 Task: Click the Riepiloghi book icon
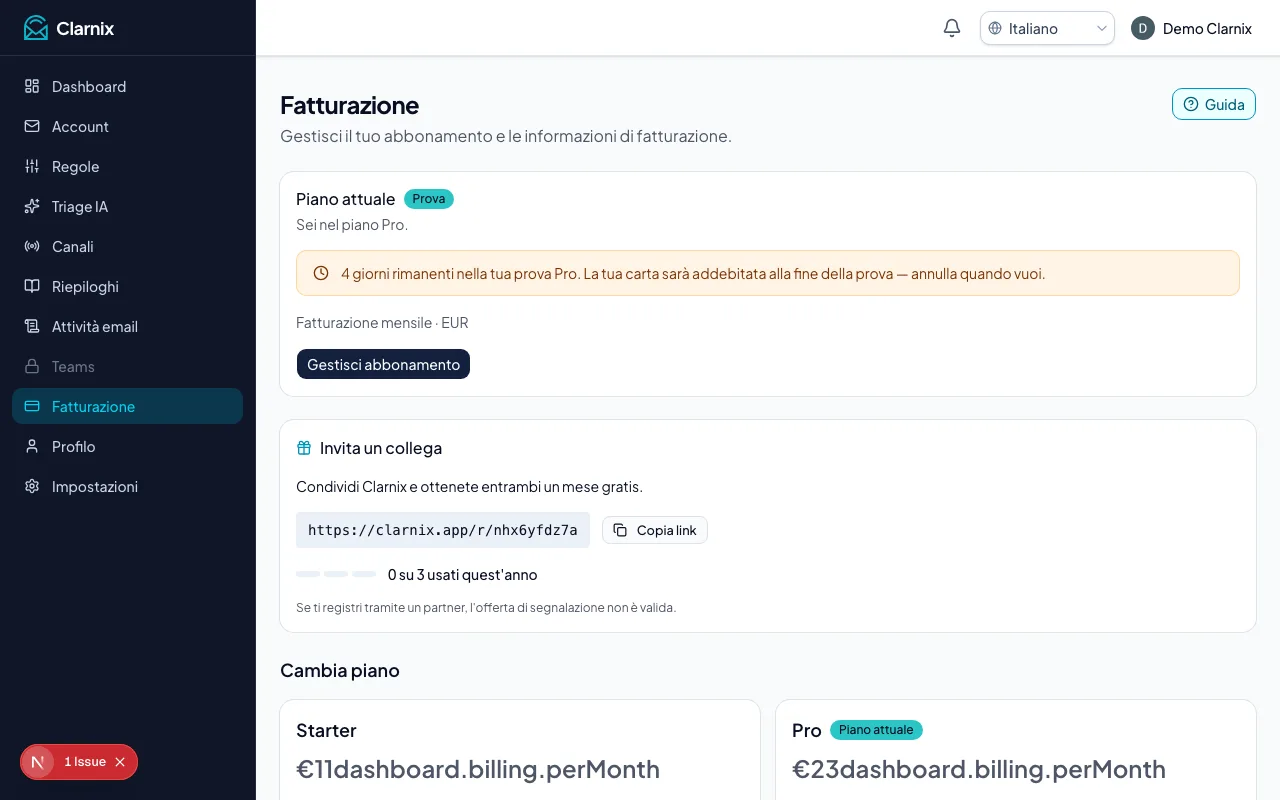[32, 286]
